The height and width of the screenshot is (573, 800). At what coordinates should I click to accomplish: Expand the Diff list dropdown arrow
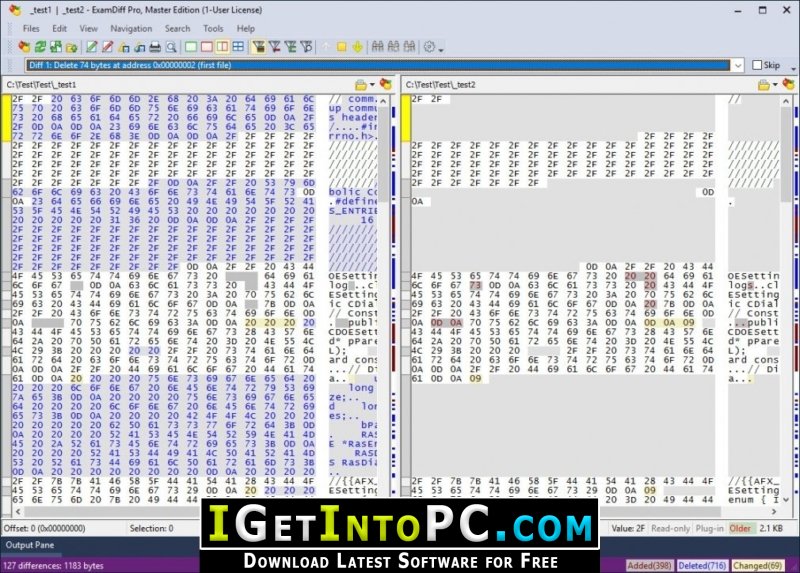738,65
